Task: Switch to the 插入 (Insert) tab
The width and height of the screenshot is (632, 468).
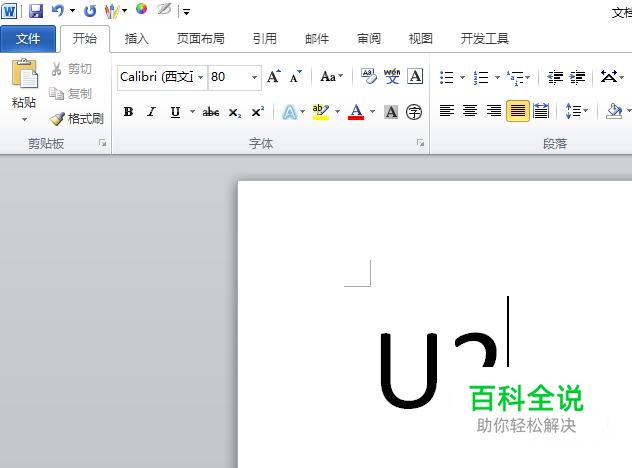Action: click(x=137, y=39)
